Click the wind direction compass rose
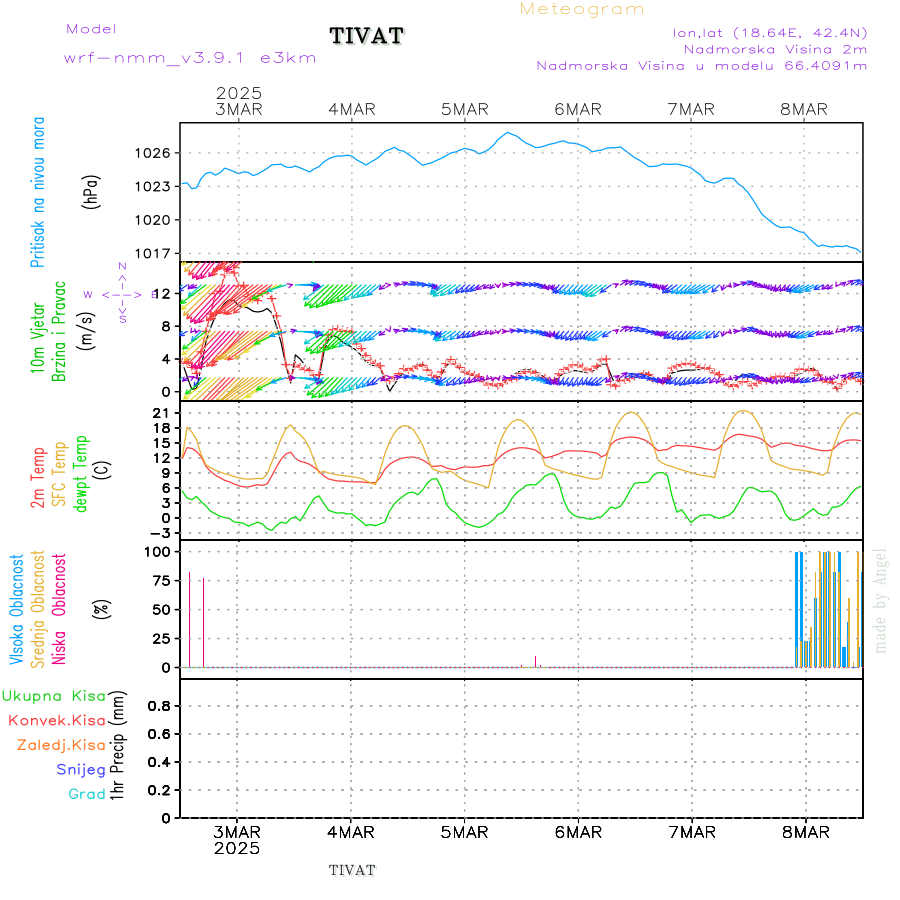Image resolution: width=900 pixels, height=900 pixels. pyautogui.click(x=122, y=293)
